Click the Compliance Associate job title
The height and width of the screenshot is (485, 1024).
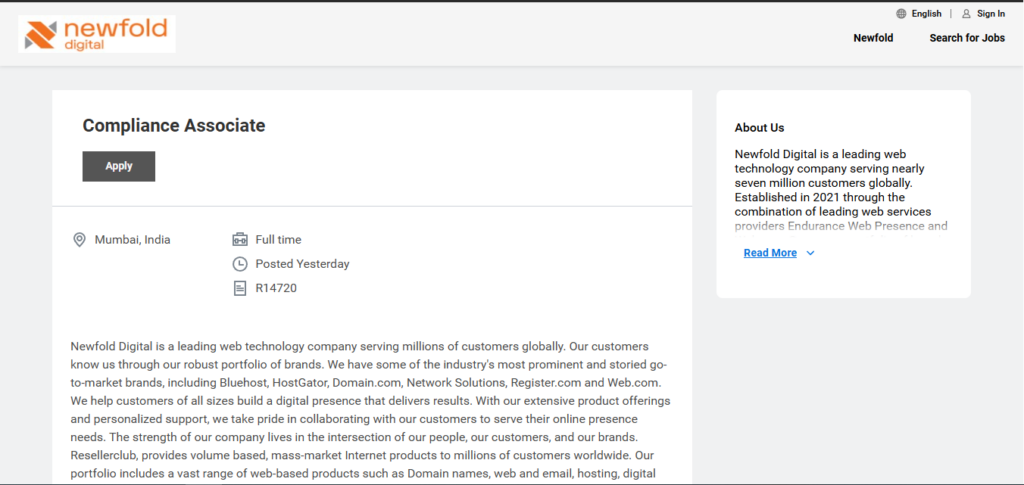[174, 125]
